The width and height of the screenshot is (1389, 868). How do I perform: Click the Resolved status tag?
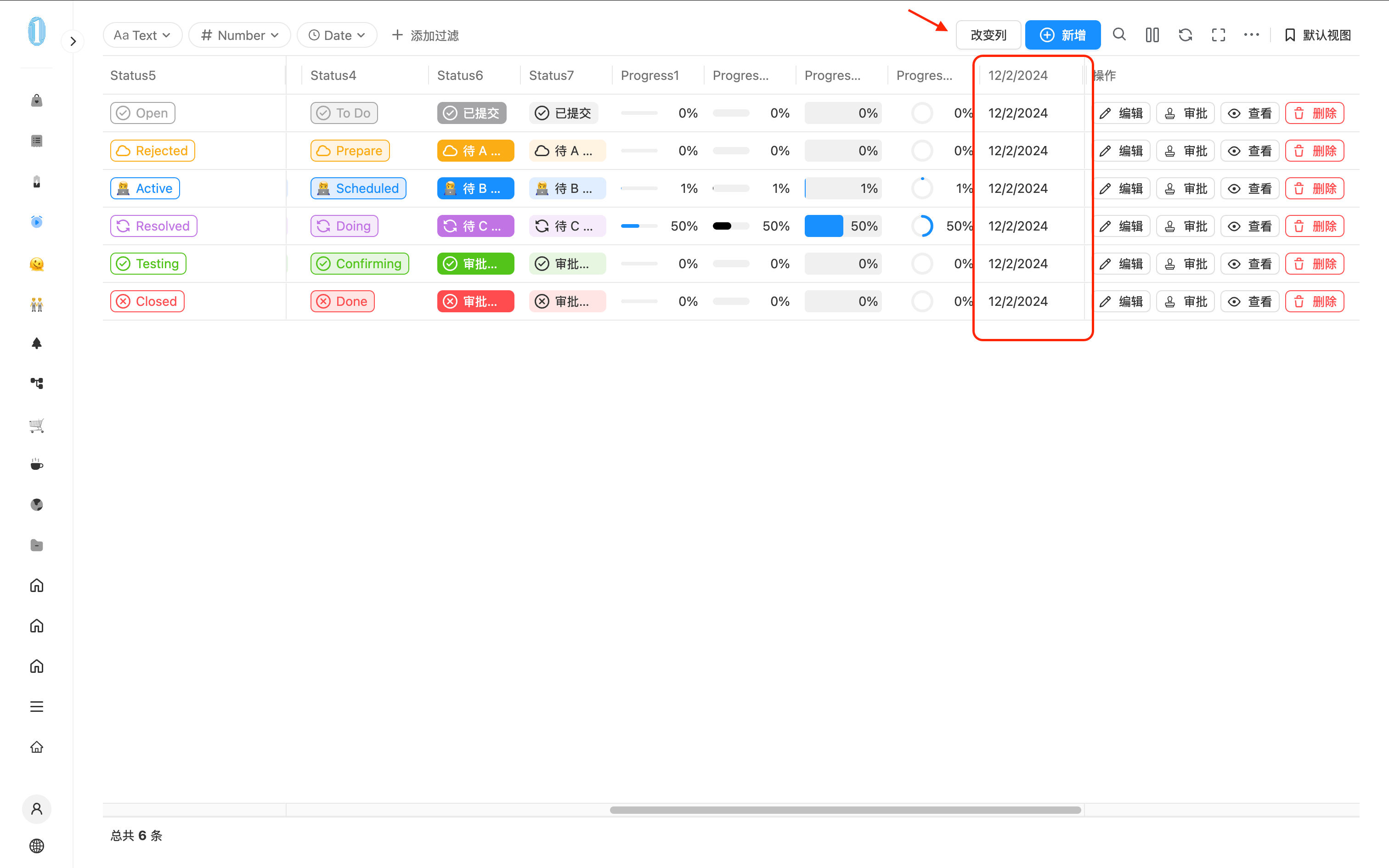pyautogui.click(x=154, y=226)
